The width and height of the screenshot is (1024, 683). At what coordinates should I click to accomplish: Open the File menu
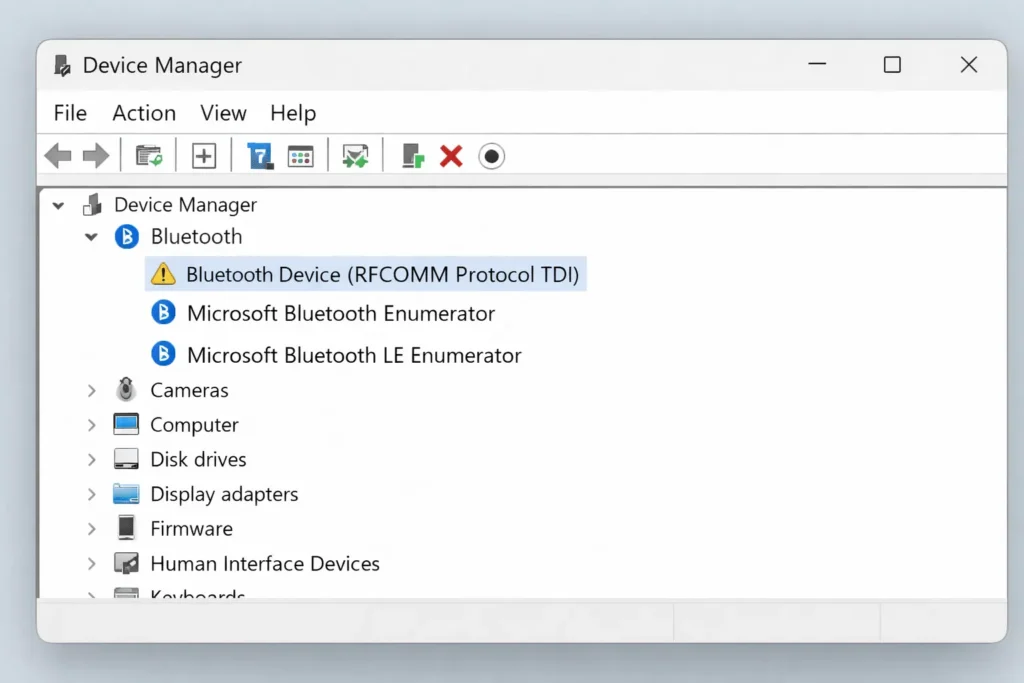click(x=69, y=113)
